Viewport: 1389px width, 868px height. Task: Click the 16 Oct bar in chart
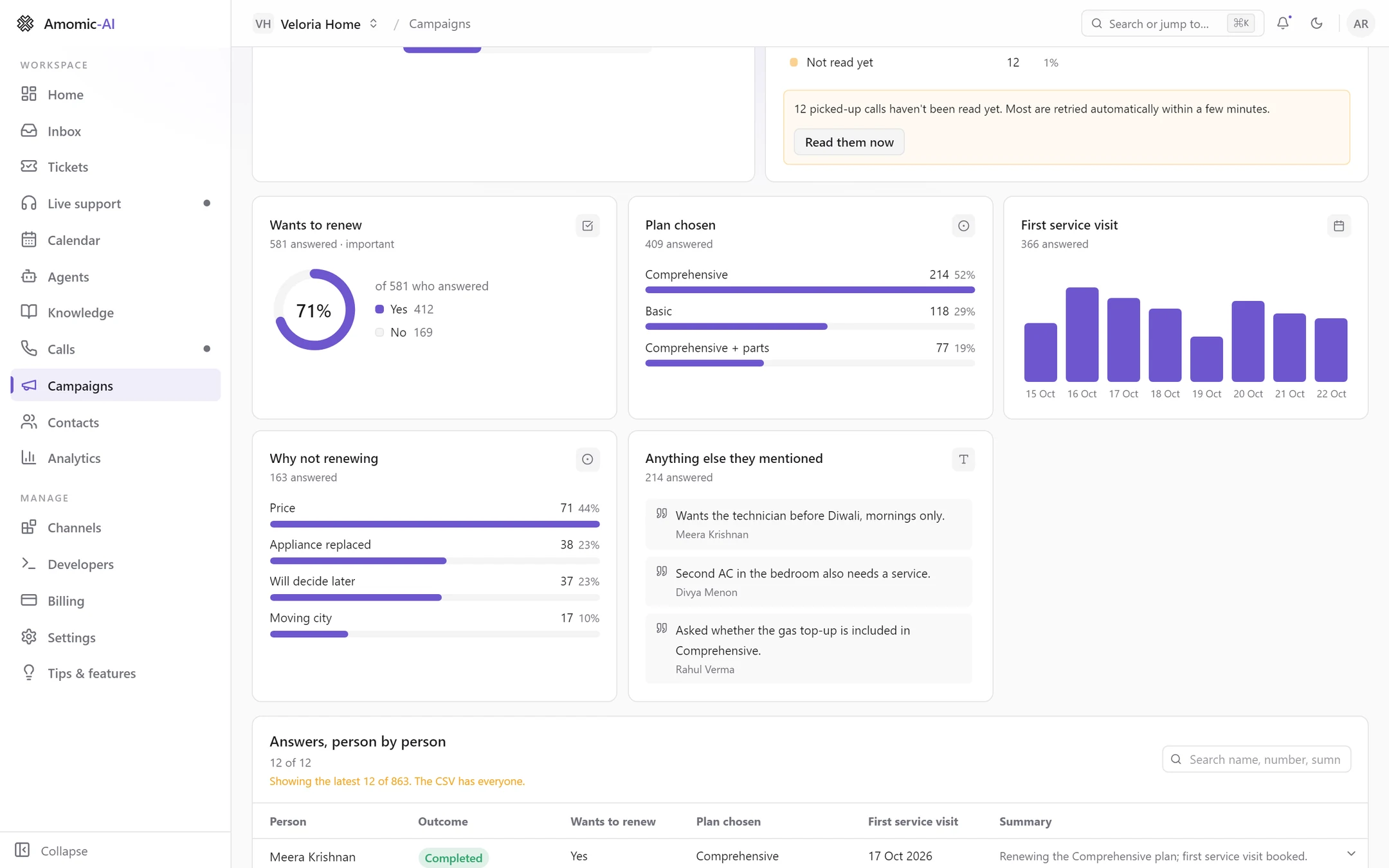pos(1082,334)
